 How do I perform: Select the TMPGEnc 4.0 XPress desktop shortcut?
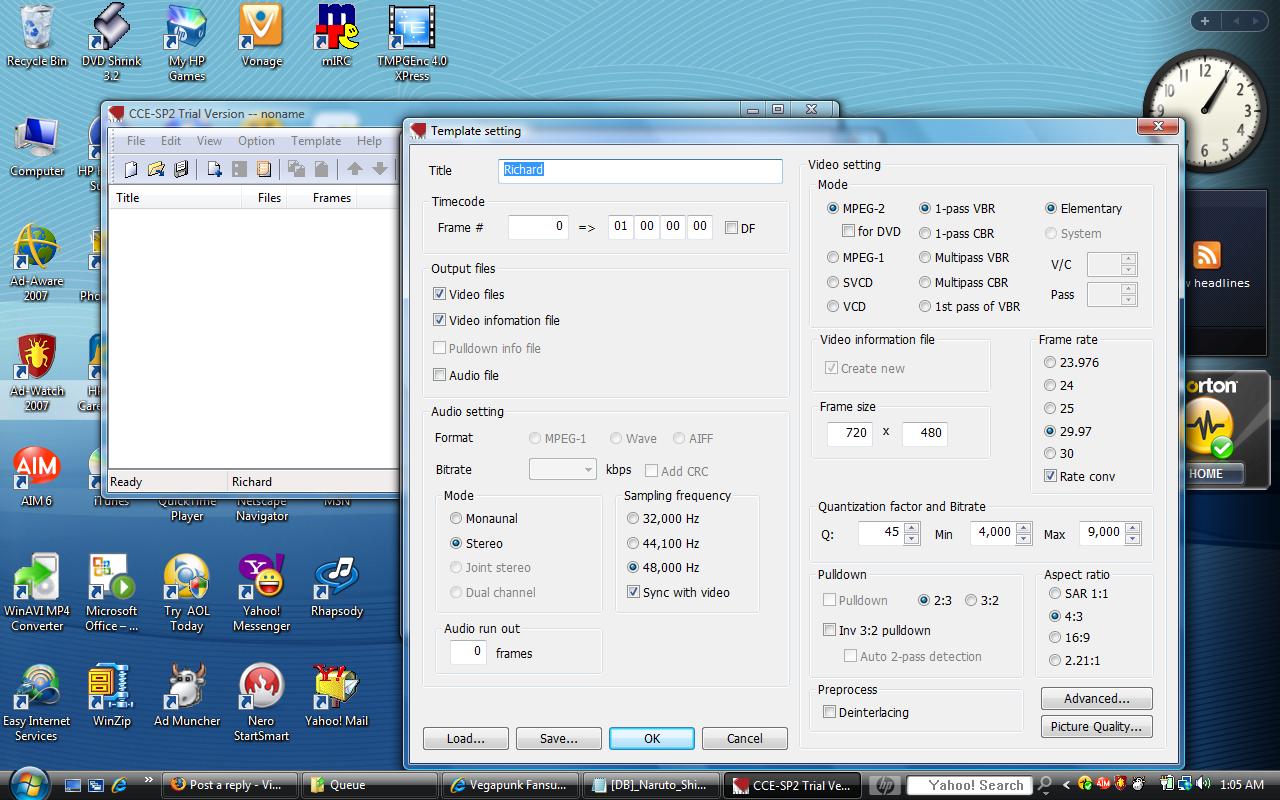click(x=412, y=43)
